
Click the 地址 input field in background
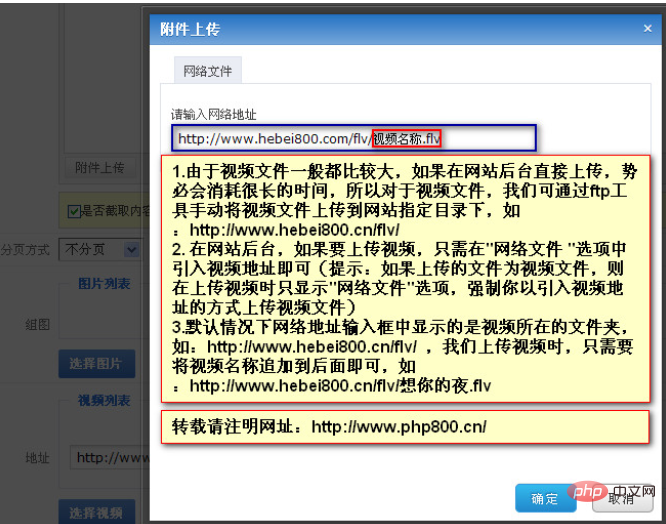[110, 457]
